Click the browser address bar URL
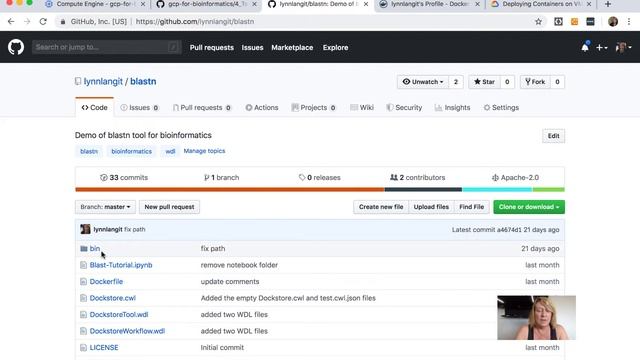Viewport: 640px width, 360px height. pyautogui.click(x=195, y=22)
